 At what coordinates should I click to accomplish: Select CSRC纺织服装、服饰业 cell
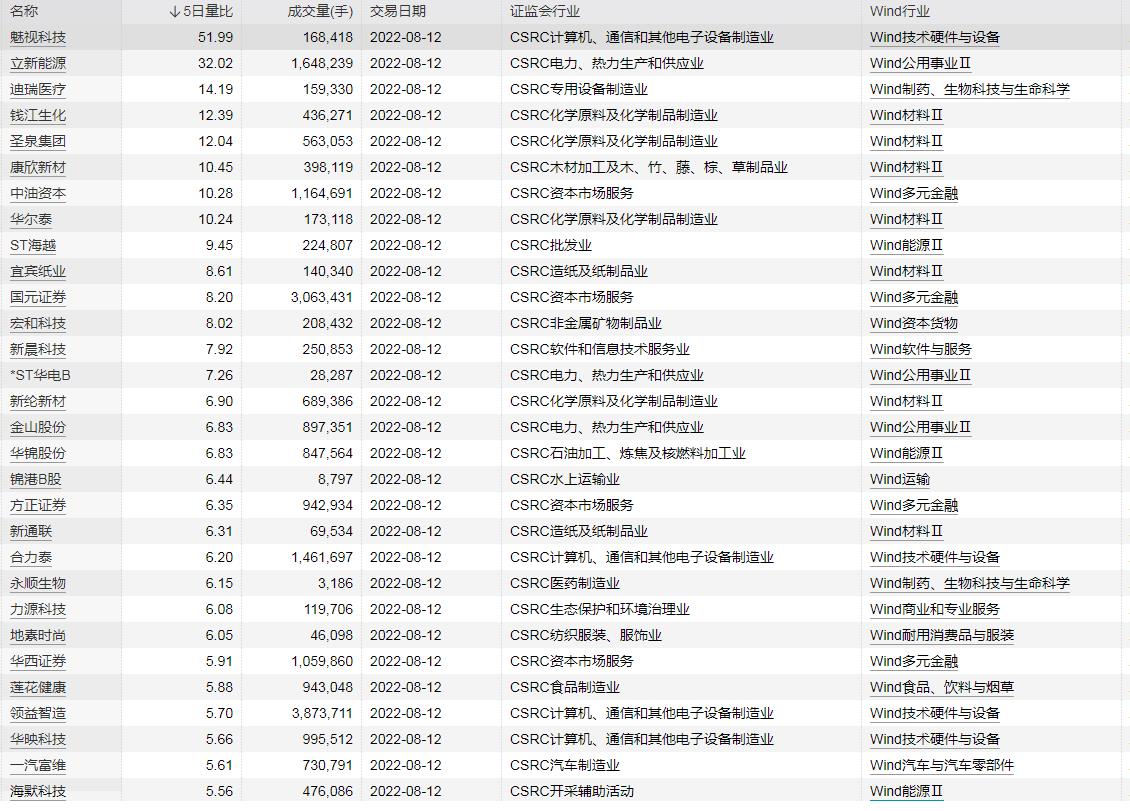click(x=586, y=635)
